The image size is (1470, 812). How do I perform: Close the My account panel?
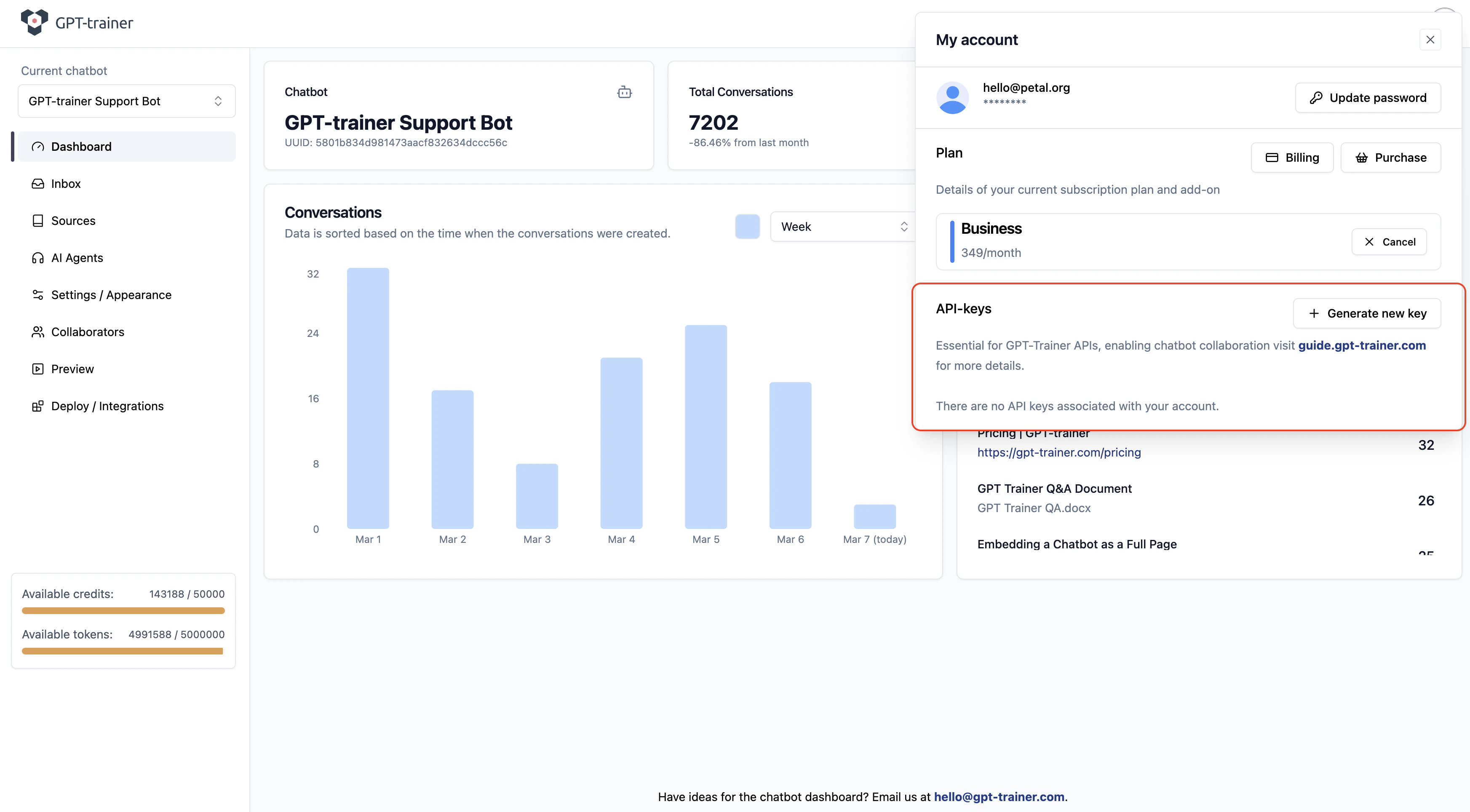(x=1430, y=40)
